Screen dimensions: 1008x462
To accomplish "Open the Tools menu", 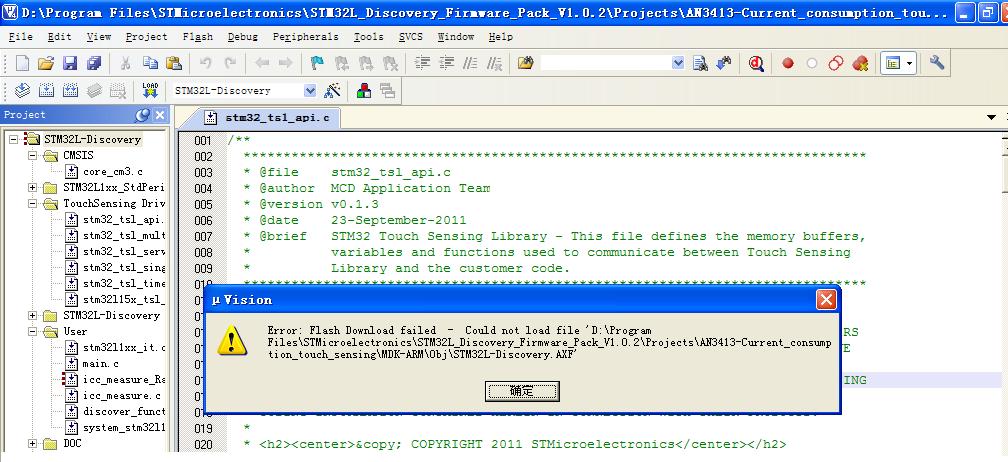I will [368, 37].
